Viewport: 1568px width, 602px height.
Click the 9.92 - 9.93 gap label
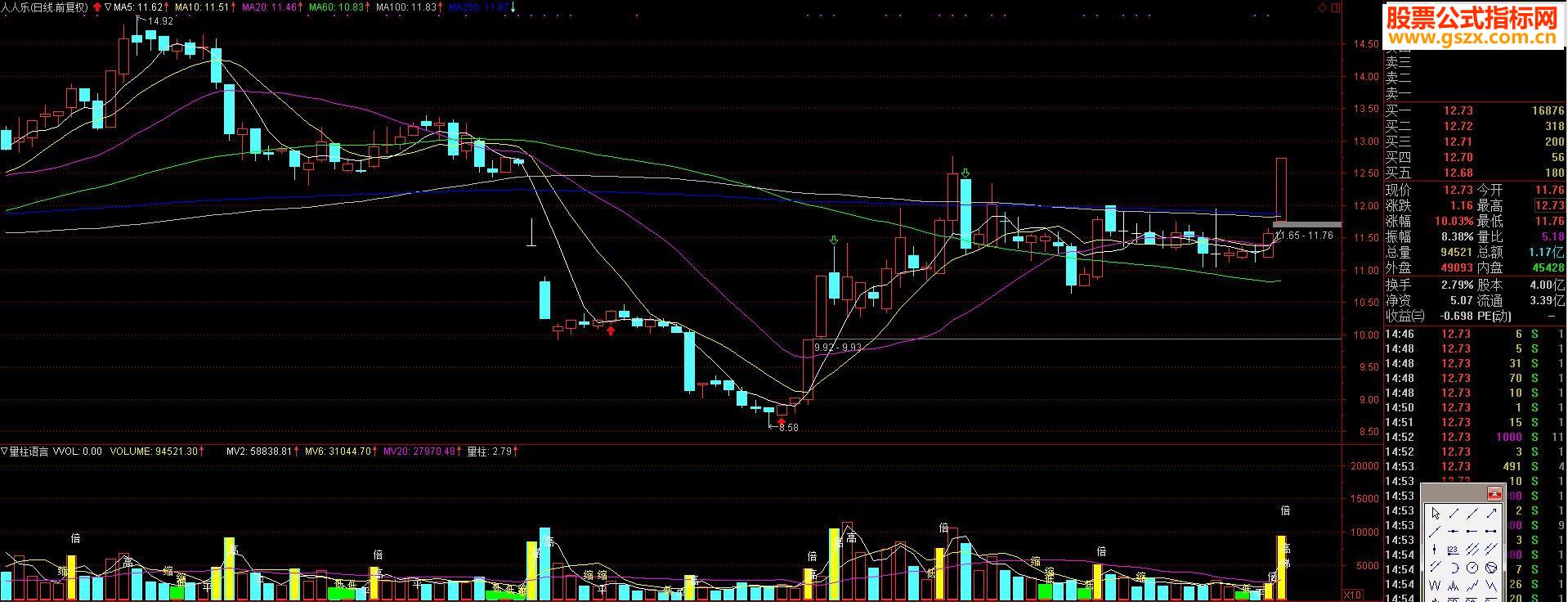[838, 347]
